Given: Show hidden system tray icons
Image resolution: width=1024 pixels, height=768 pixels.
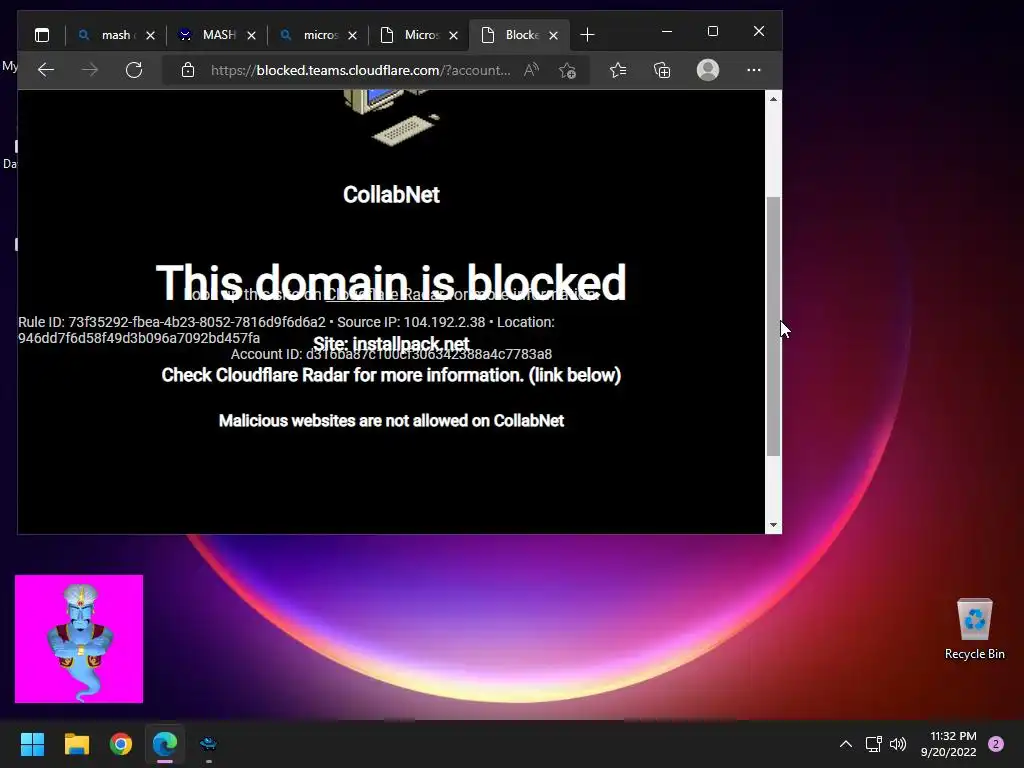Looking at the screenshot, I should [846, 744].
